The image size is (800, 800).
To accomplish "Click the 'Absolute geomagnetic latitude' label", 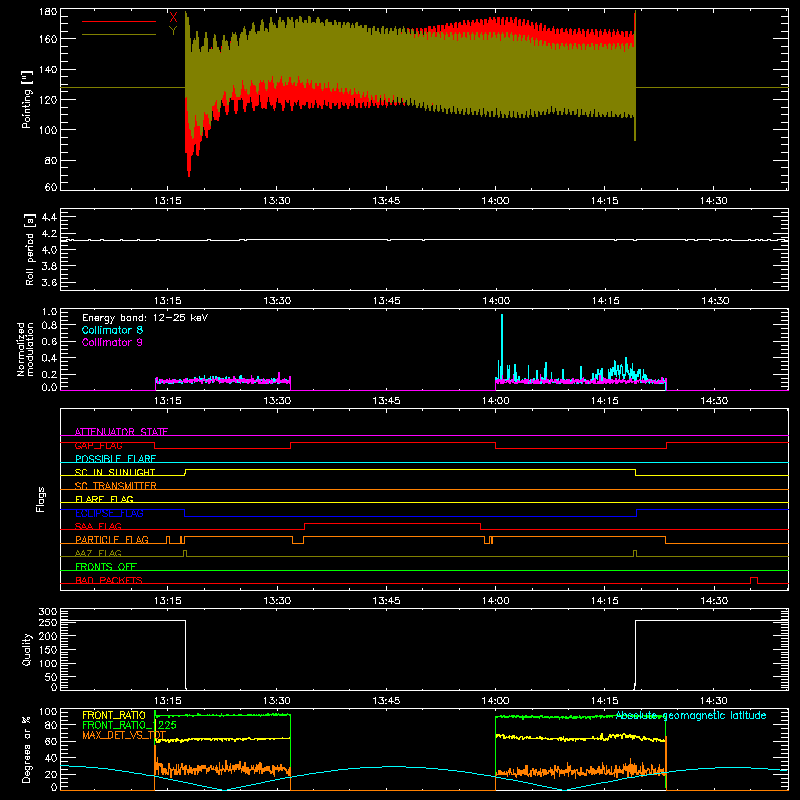I will coord(691,715).
